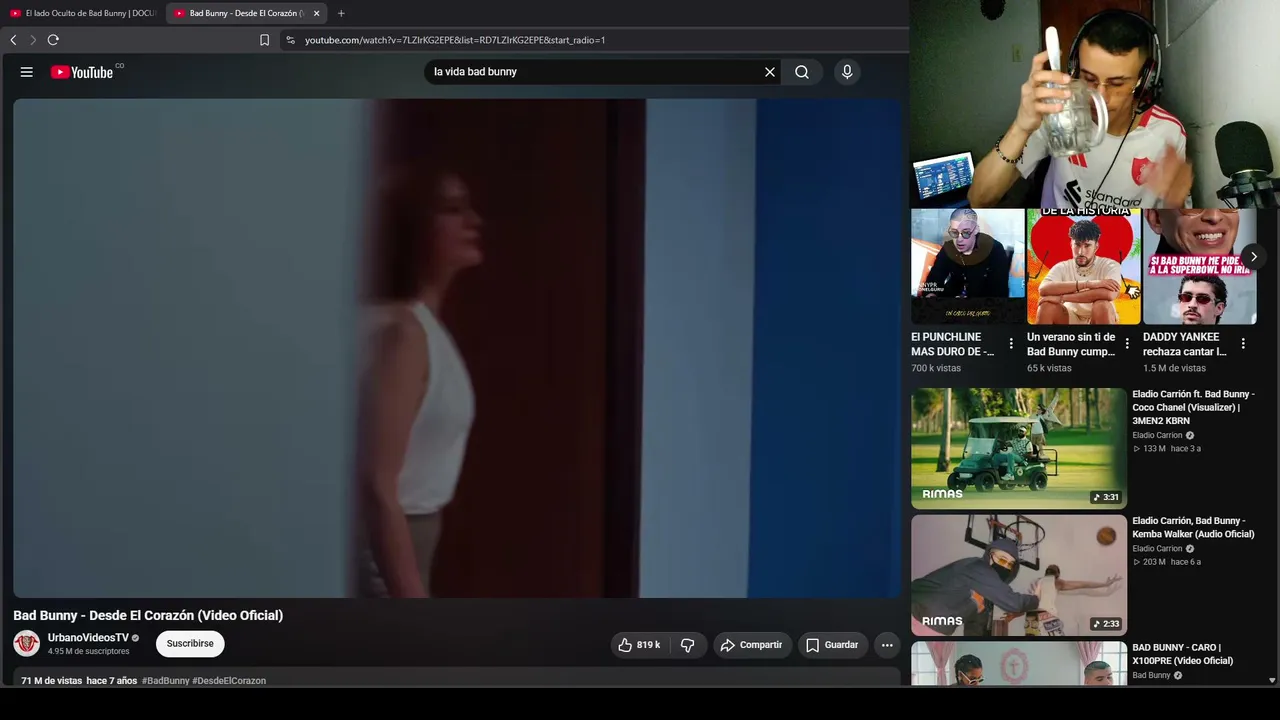Viewport: 1280px width, 720px height.
Task: Start voice search with microphone
Action: (x=847, y=72)
